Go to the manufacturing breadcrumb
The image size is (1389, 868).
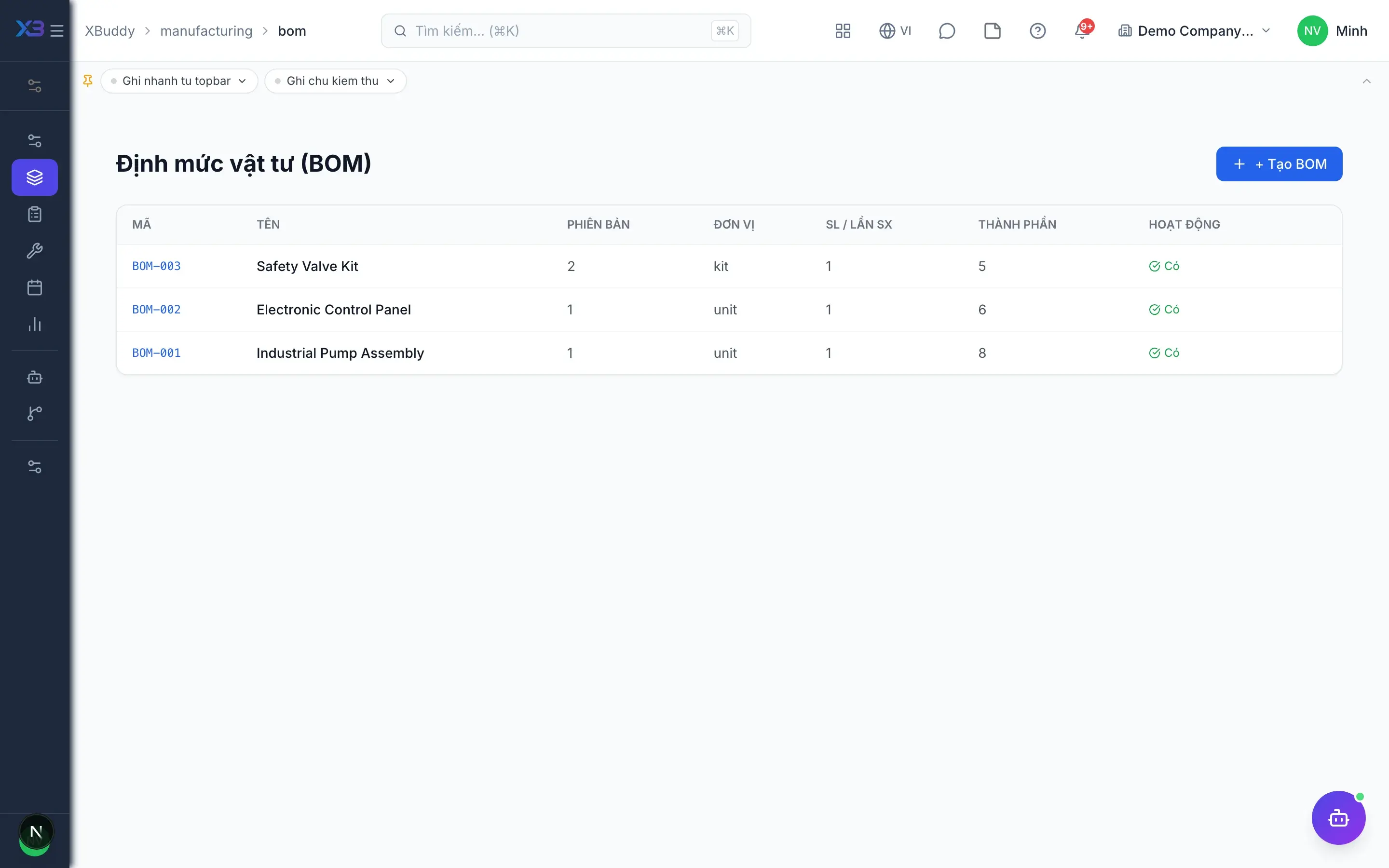(206, 31)
